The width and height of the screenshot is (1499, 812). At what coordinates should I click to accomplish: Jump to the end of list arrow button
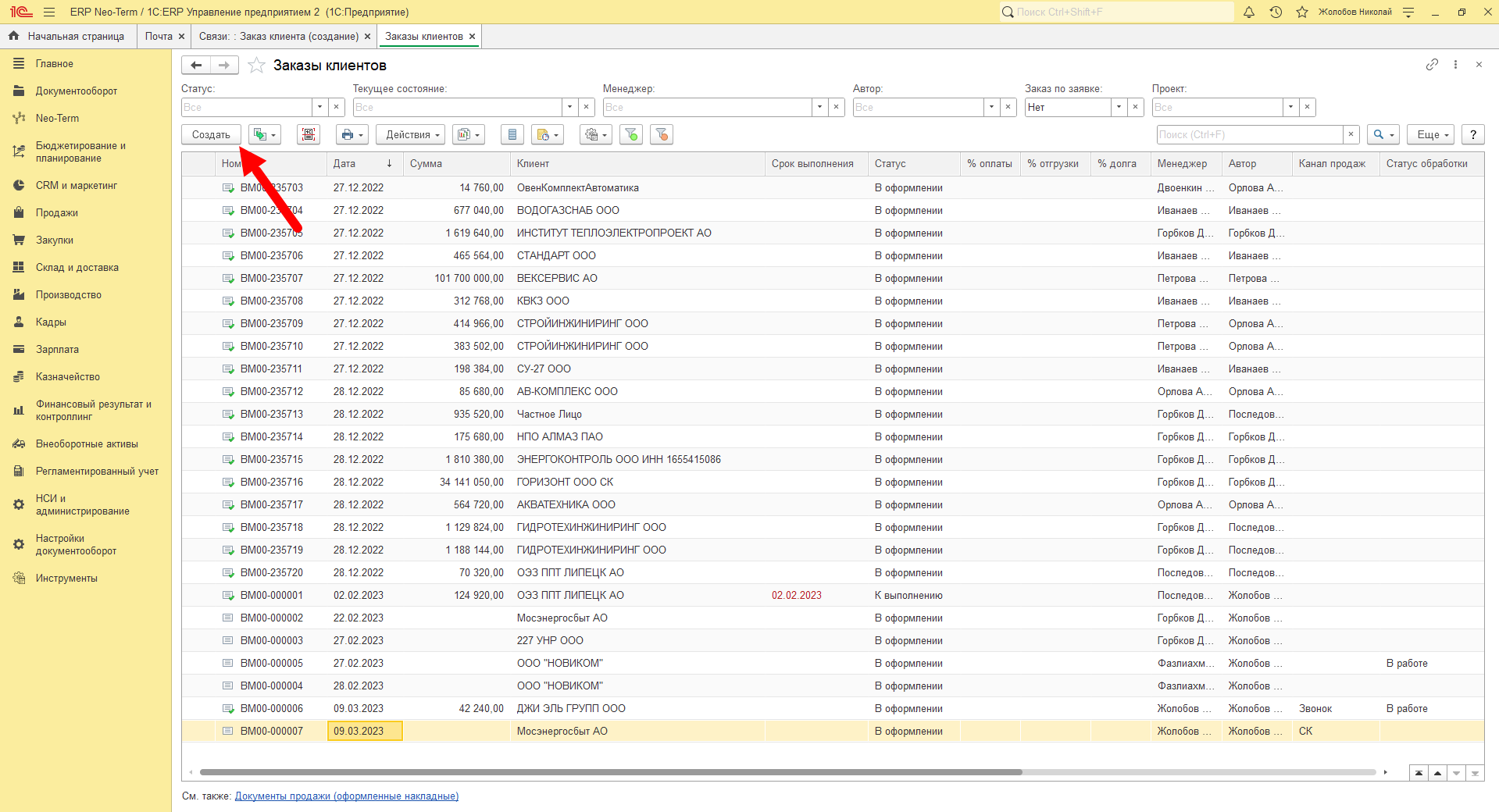tap(1475, 773)
